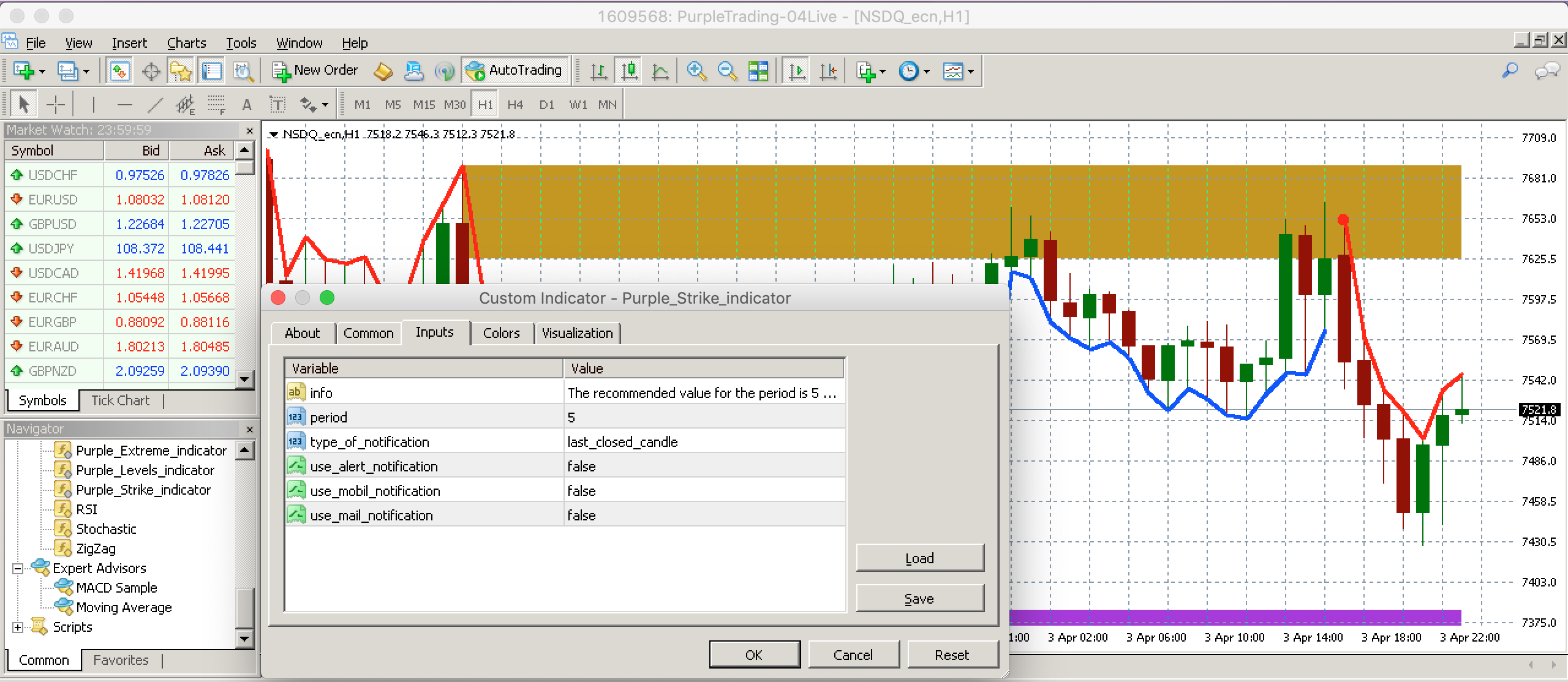1568x682 pixels.
Task: Click OK in the indicator dialog
Action: 754,654
